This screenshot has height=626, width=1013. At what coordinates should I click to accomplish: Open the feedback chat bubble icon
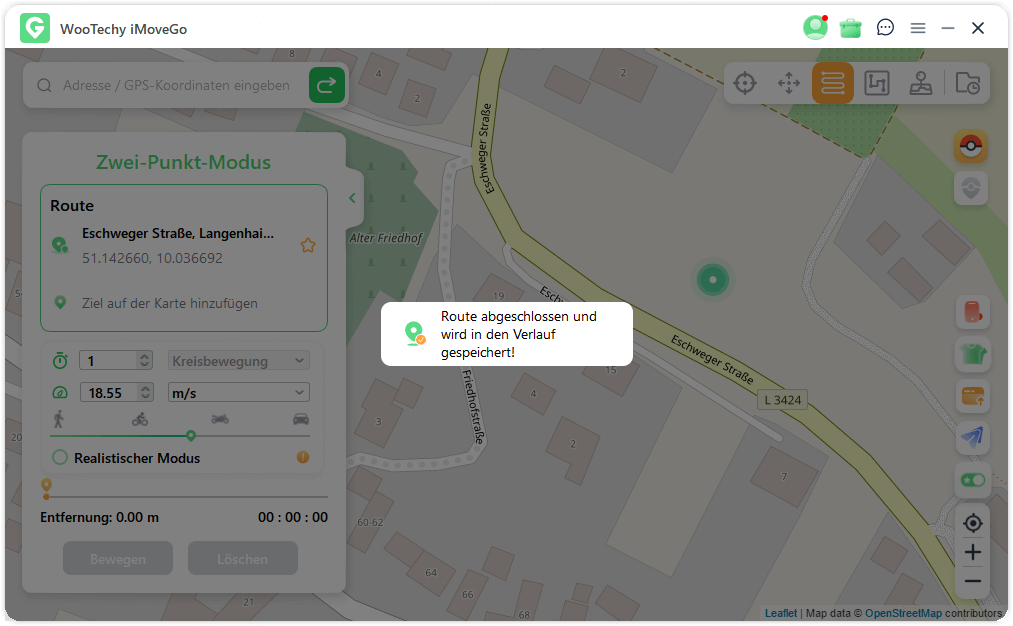[x=885, y=28]
